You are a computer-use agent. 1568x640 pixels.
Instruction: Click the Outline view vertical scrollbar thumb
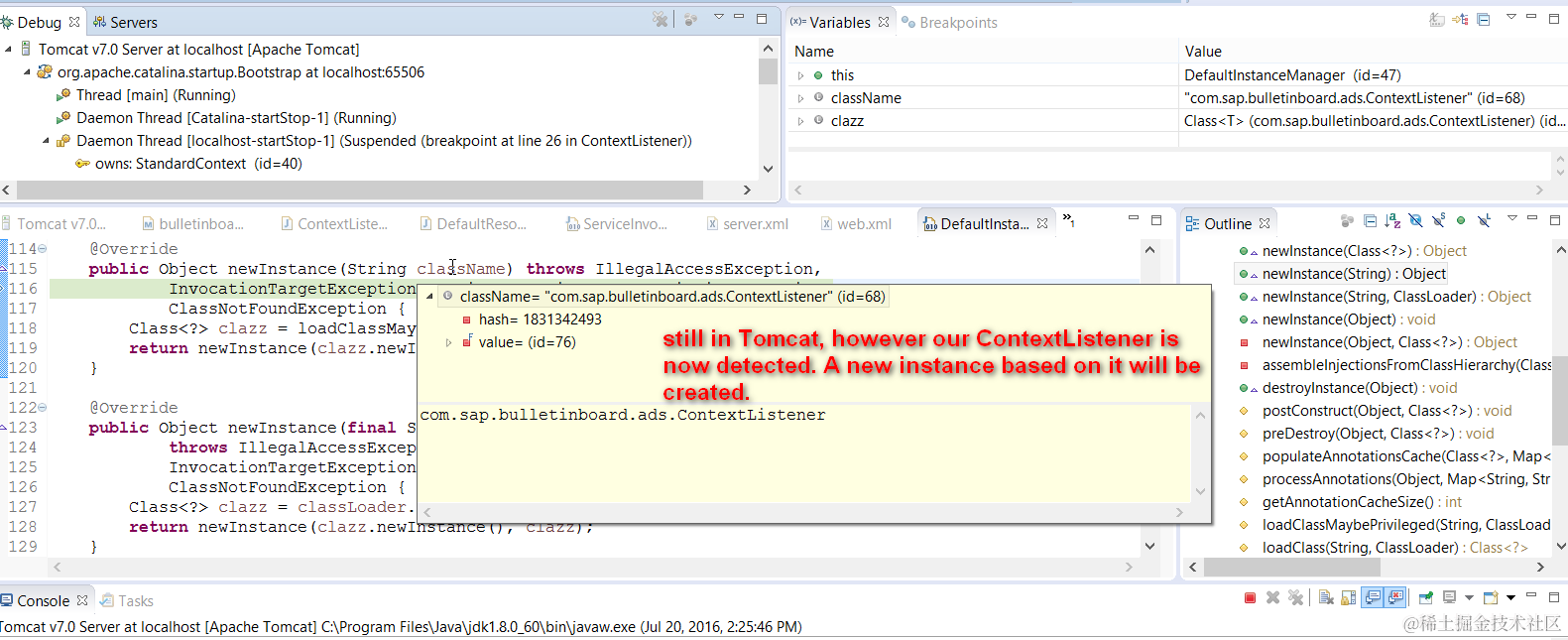point(1560,402)
